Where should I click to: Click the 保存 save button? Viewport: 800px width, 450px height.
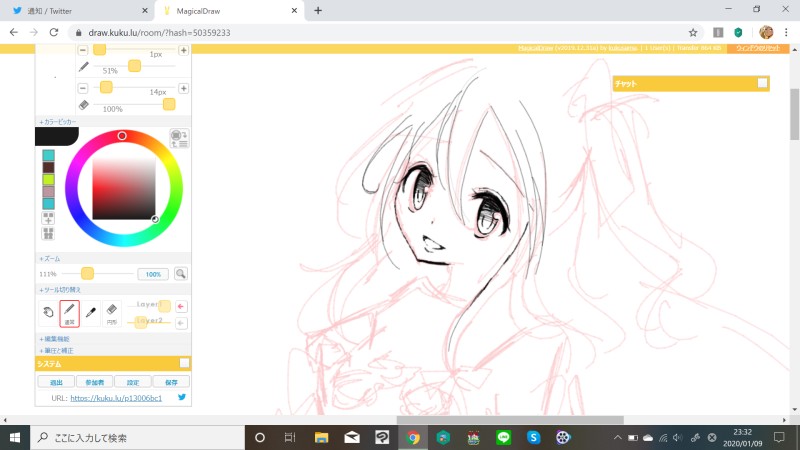[171, 382]
